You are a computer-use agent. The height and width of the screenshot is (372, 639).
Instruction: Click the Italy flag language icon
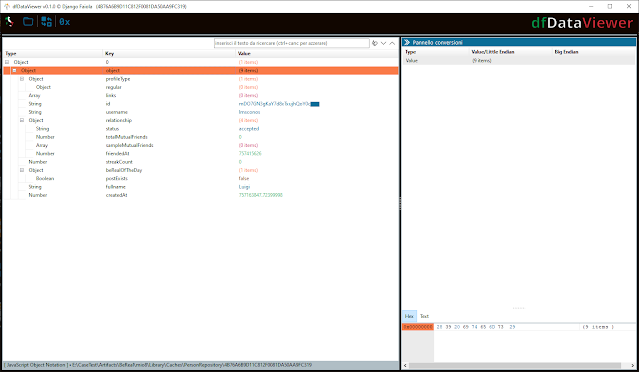9,22
